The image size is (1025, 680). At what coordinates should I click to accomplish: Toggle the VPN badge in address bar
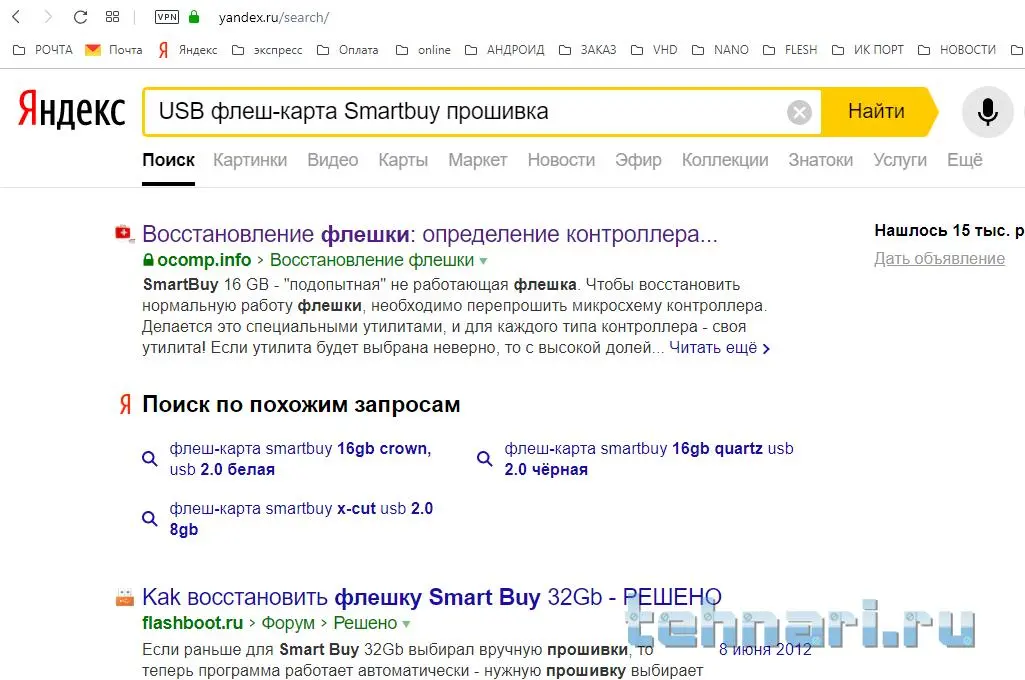pyautogui.click(x=167, y=17)
